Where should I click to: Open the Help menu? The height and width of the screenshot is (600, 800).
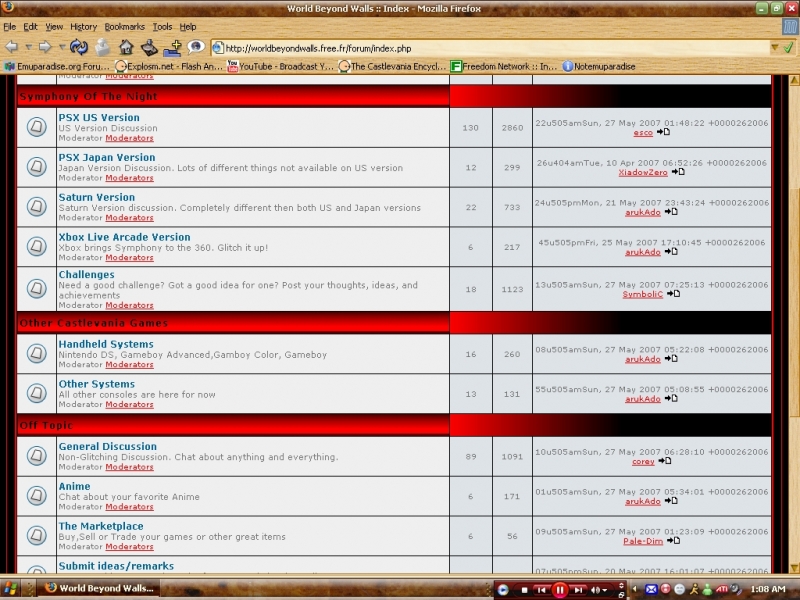tap(188, 27)
